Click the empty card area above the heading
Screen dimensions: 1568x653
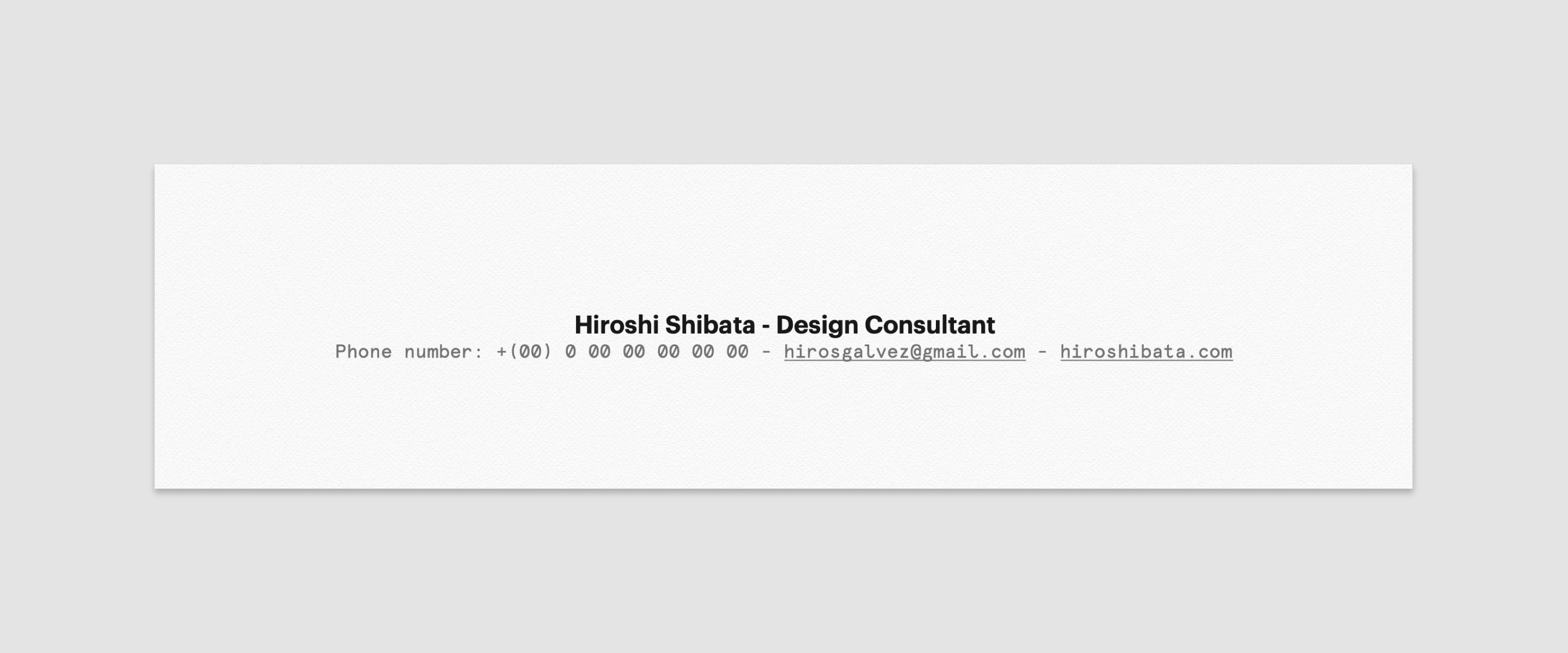tap(783, 237)
